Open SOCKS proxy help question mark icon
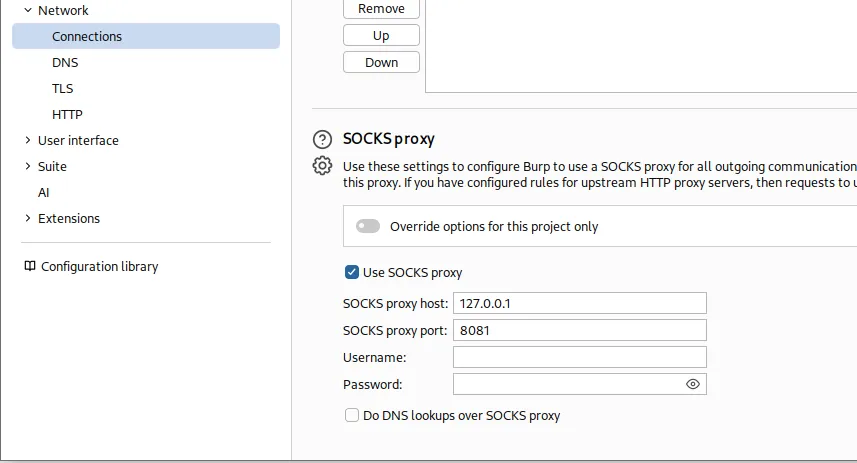Viewport: 857px width, 463px height. point(322,139)
